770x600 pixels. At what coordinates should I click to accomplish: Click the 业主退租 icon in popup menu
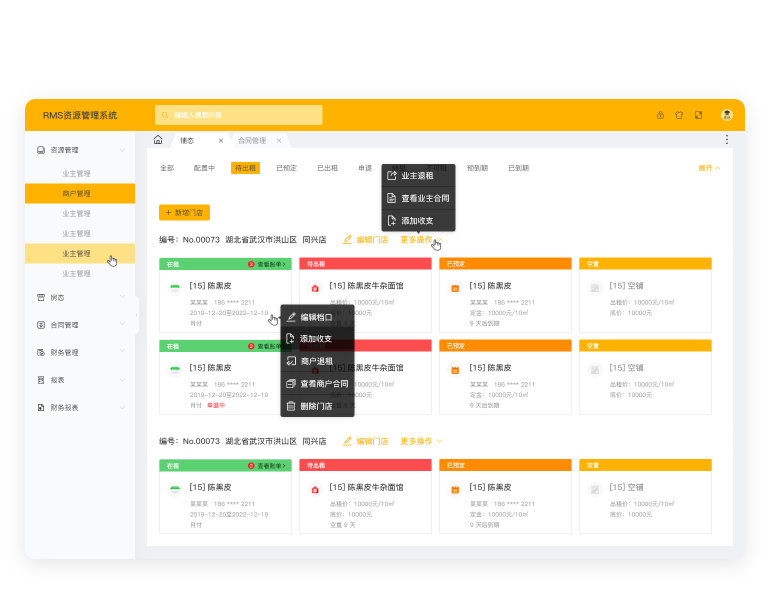coord(392,177)
